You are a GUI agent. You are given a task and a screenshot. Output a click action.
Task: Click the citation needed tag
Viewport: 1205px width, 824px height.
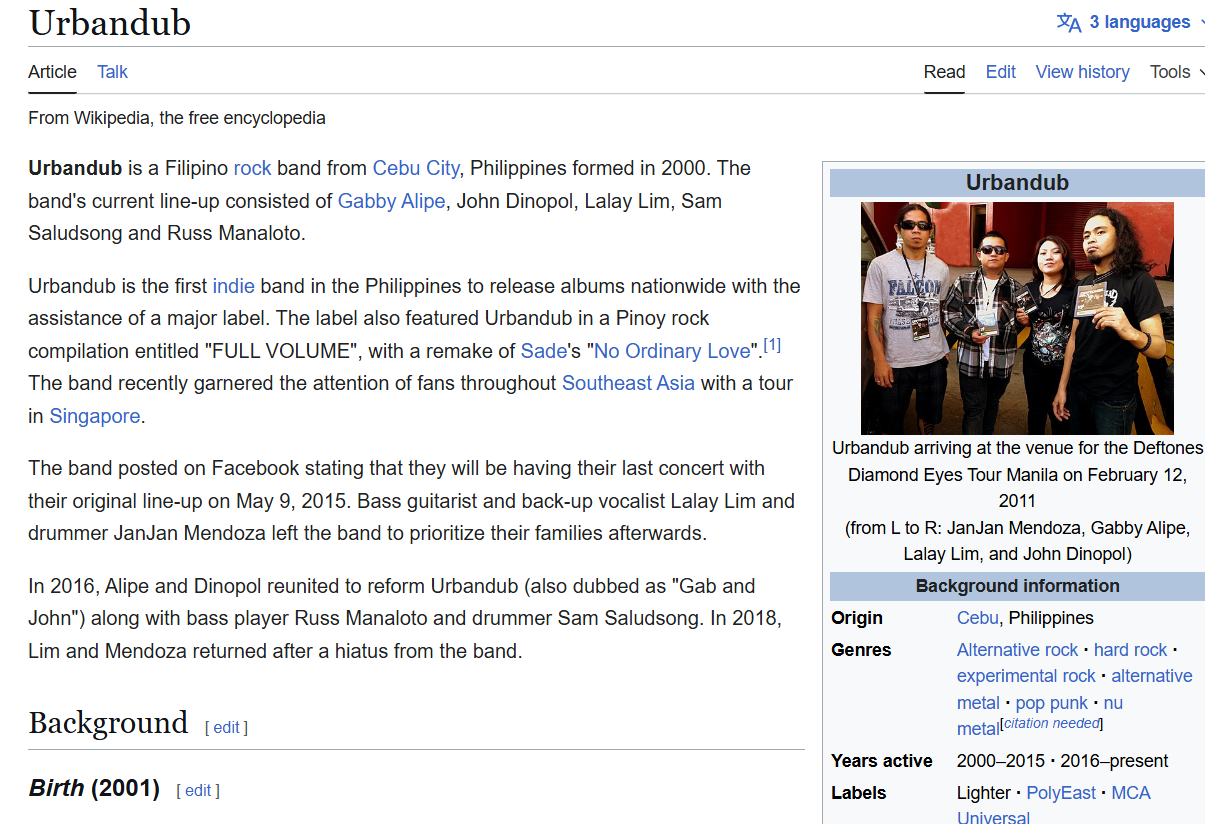coord(1051,723)
